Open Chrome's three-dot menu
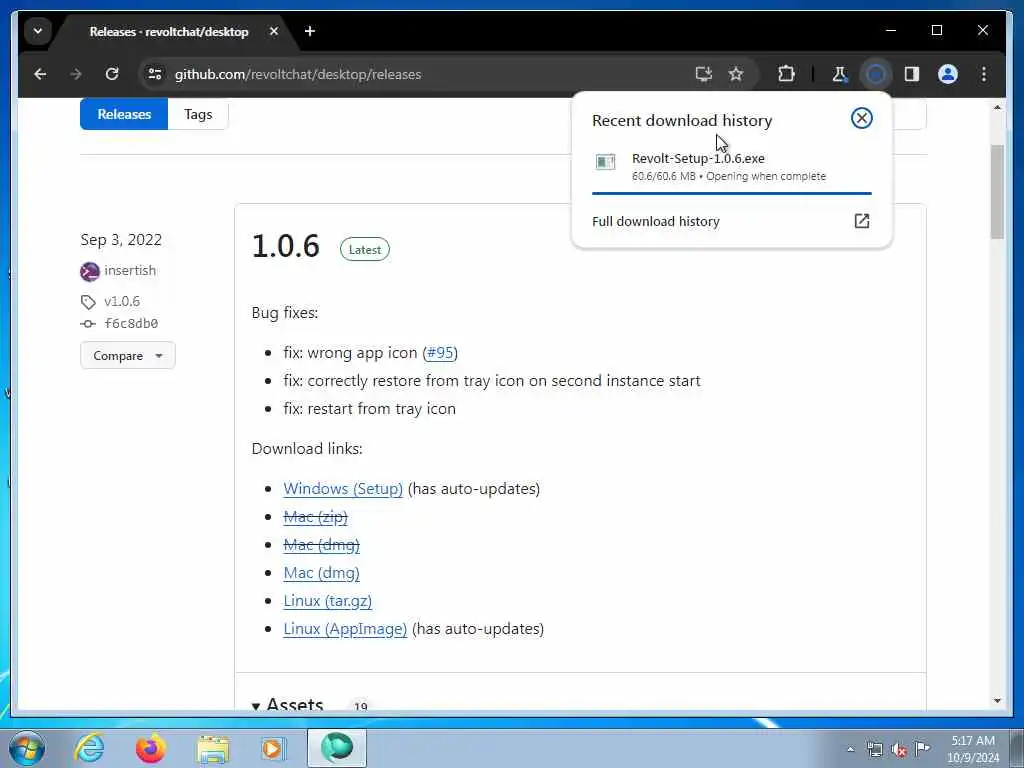 [984, 74]
